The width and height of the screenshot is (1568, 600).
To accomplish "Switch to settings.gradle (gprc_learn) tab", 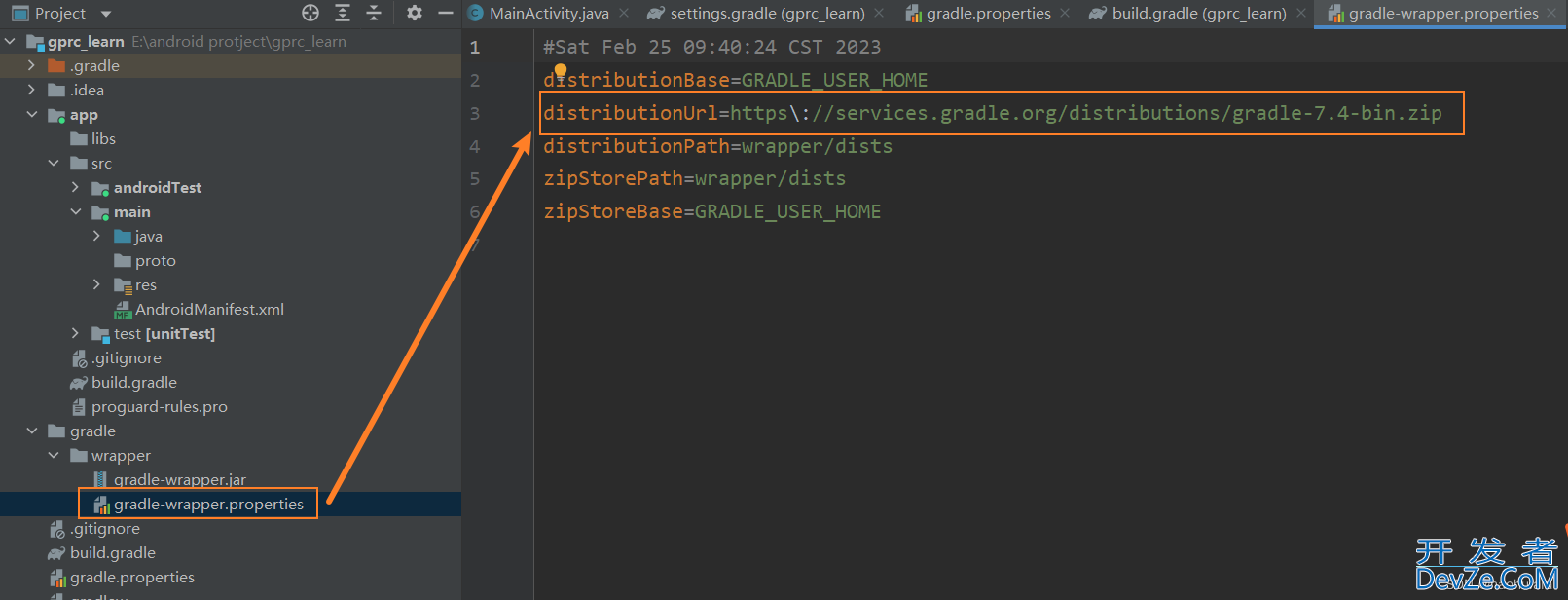I will (767, 13).
